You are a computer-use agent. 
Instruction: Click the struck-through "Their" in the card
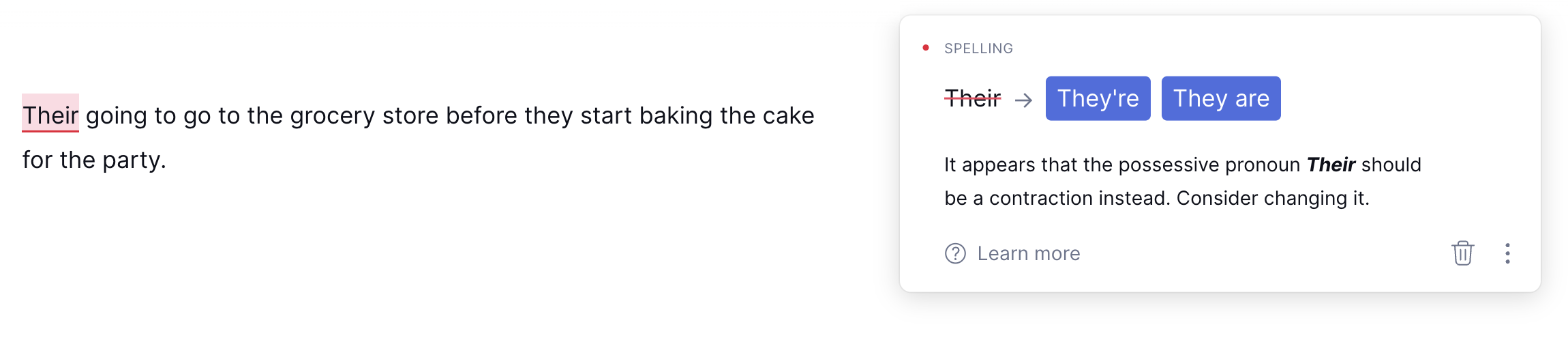point(972,99)
